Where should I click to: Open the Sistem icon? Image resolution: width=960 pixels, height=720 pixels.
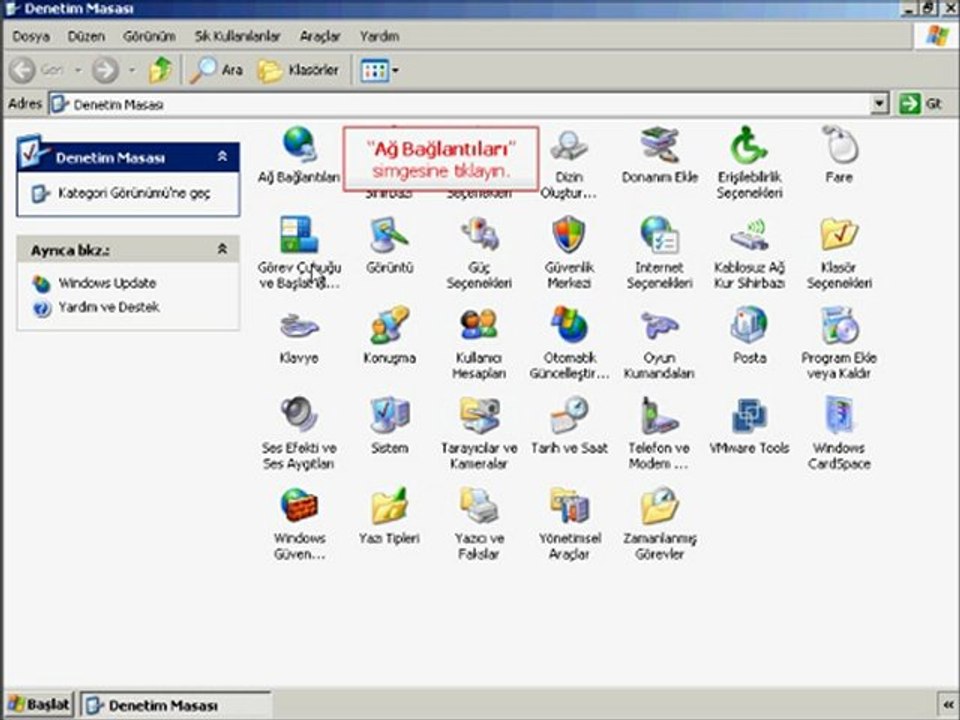[389, 415]
